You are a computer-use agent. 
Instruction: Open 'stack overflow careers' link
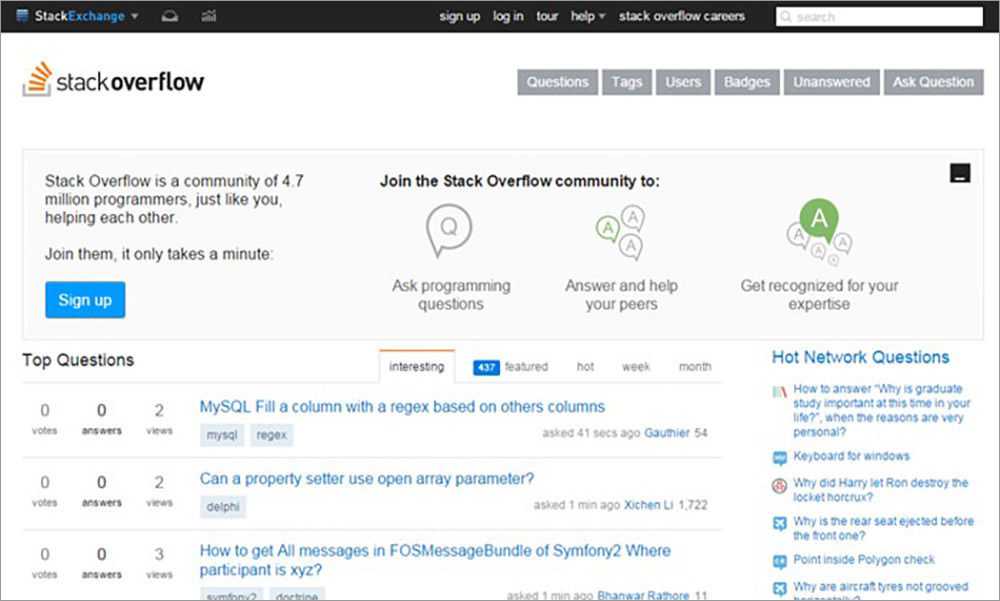coord(682,17)
